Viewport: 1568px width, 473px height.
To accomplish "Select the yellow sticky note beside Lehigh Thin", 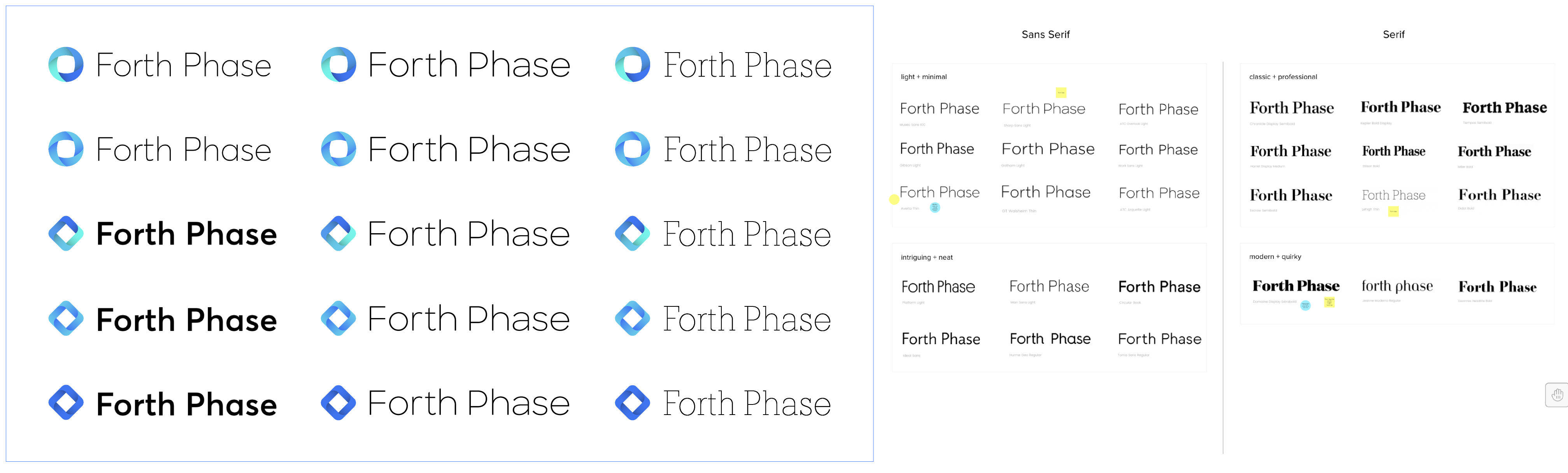I will pyautogui.click(x=1393, y=211).
